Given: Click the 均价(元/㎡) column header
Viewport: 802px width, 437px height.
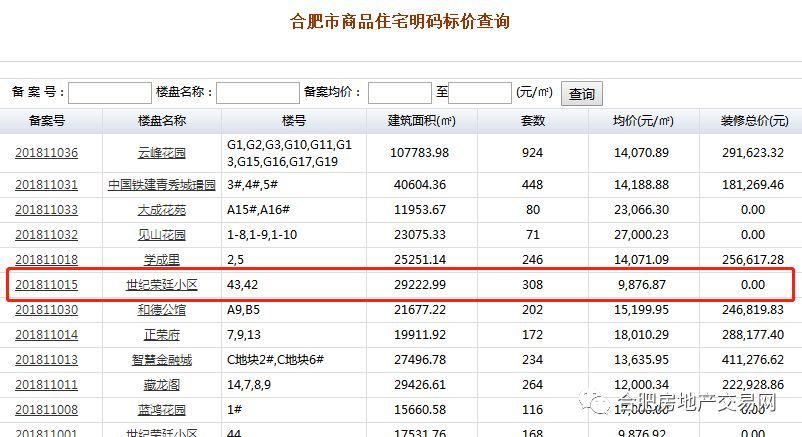Looking at the screenshot, I should coord(643,121).
